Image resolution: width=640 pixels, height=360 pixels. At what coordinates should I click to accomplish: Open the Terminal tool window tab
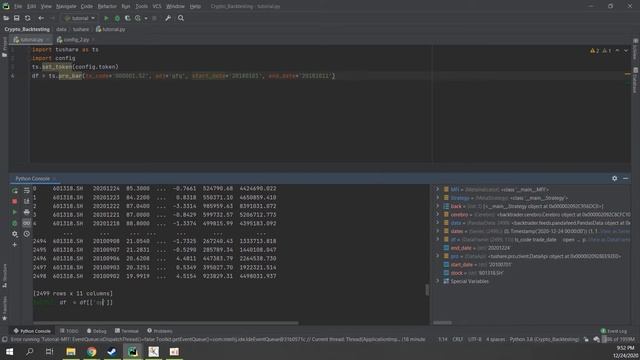click(x=127, y=331)
